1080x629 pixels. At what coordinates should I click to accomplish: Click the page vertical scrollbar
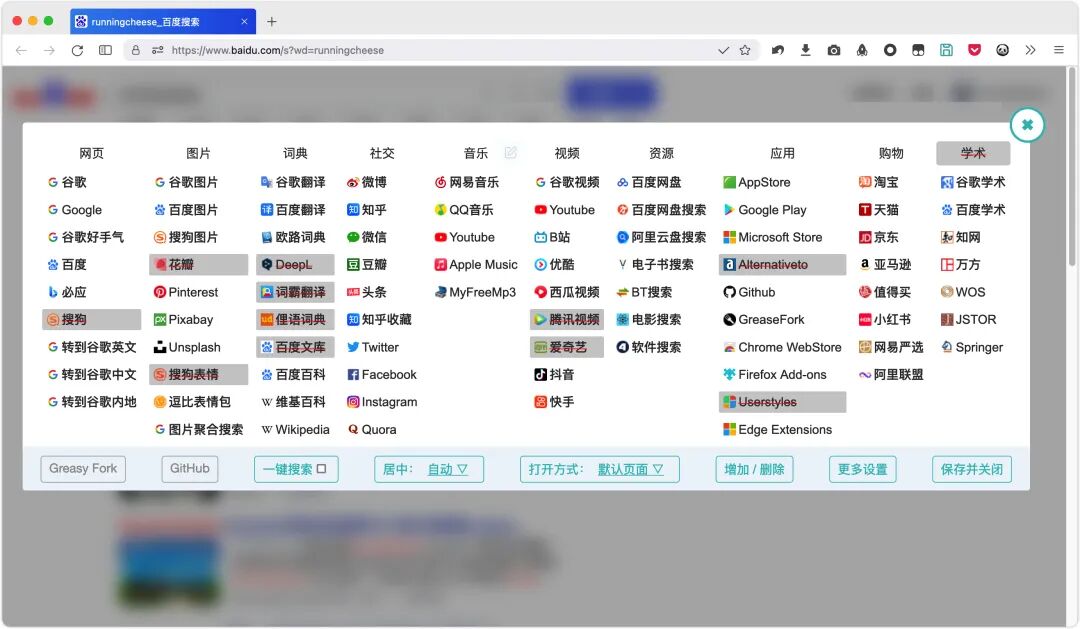click(x=1072, y=167)
